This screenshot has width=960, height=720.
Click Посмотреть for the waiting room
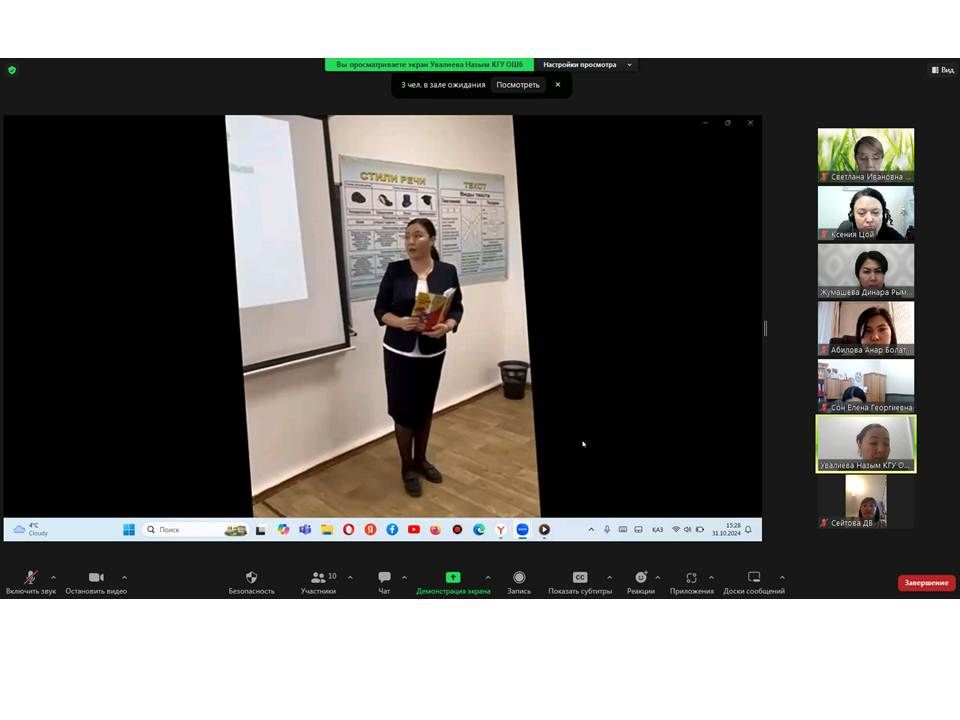pyautogui.click(x=518, y=85)
